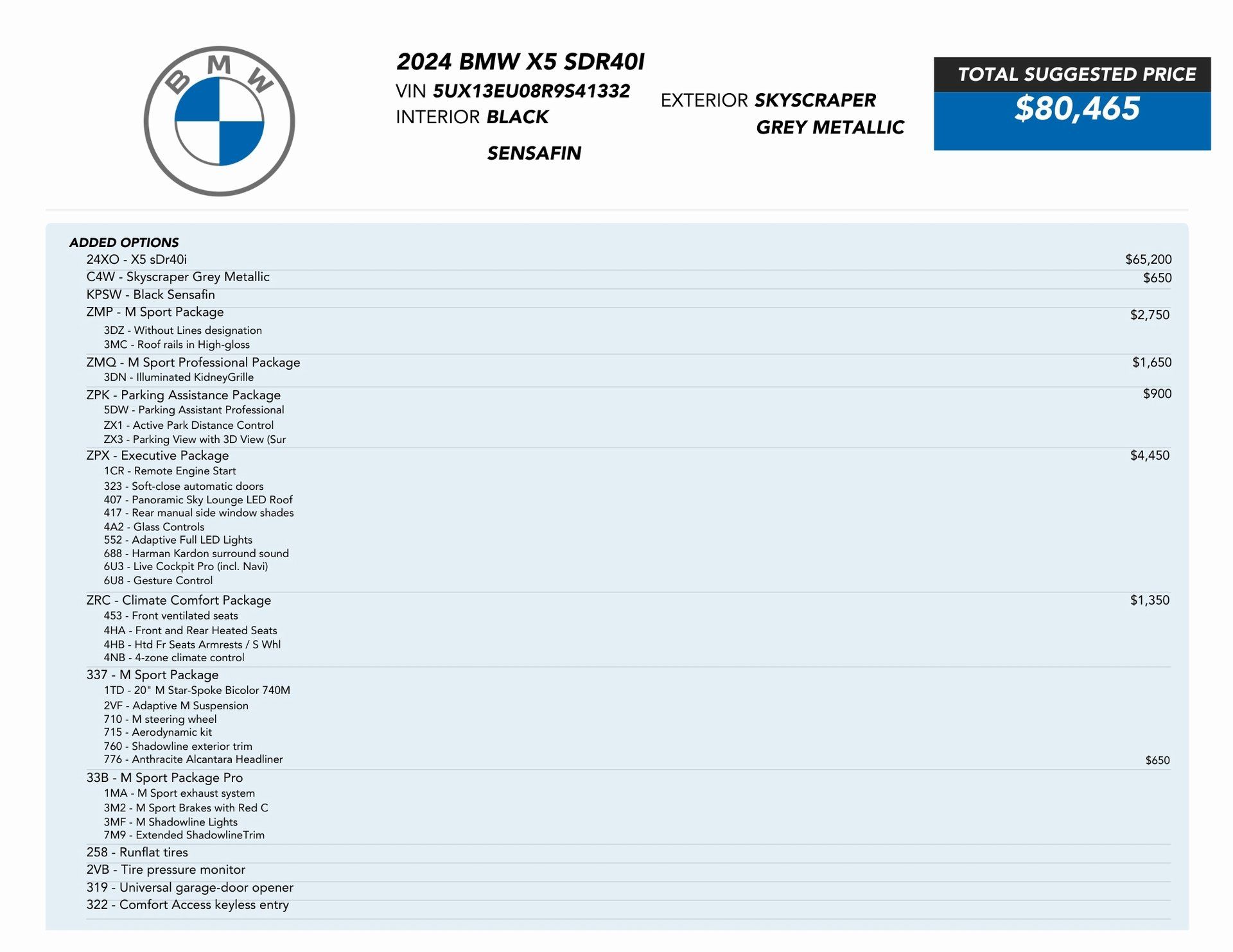Select the 24XO - X5 sDr40i row
The width and height of the screenshot is (1233, 952).
(x=137, y=259)
